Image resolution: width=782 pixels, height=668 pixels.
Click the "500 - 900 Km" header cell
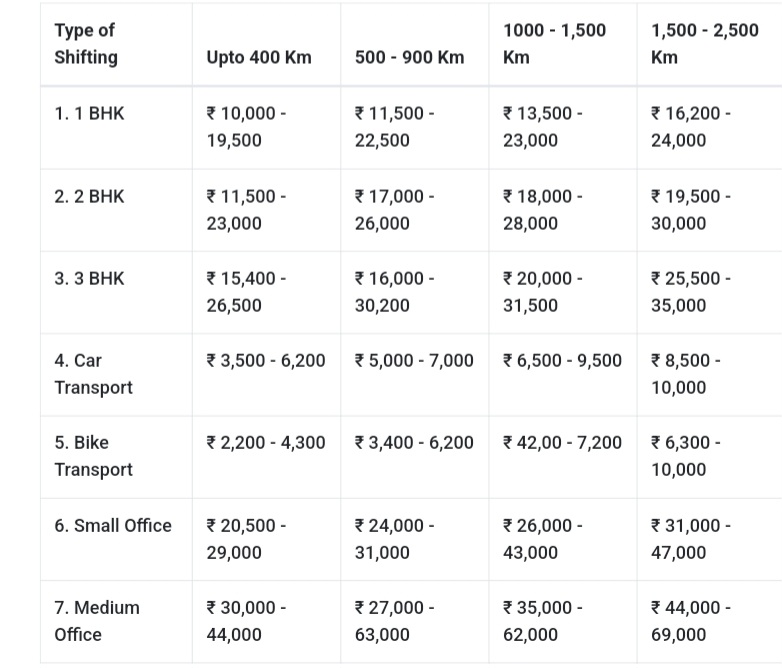click(409, 57)
